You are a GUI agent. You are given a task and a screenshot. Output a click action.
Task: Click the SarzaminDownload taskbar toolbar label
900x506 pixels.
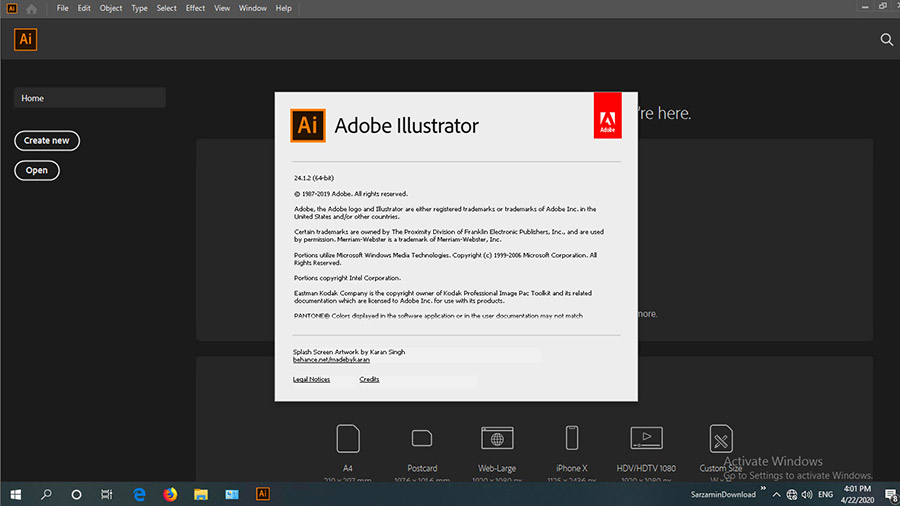pyautogui.click(x=723, y=495)
